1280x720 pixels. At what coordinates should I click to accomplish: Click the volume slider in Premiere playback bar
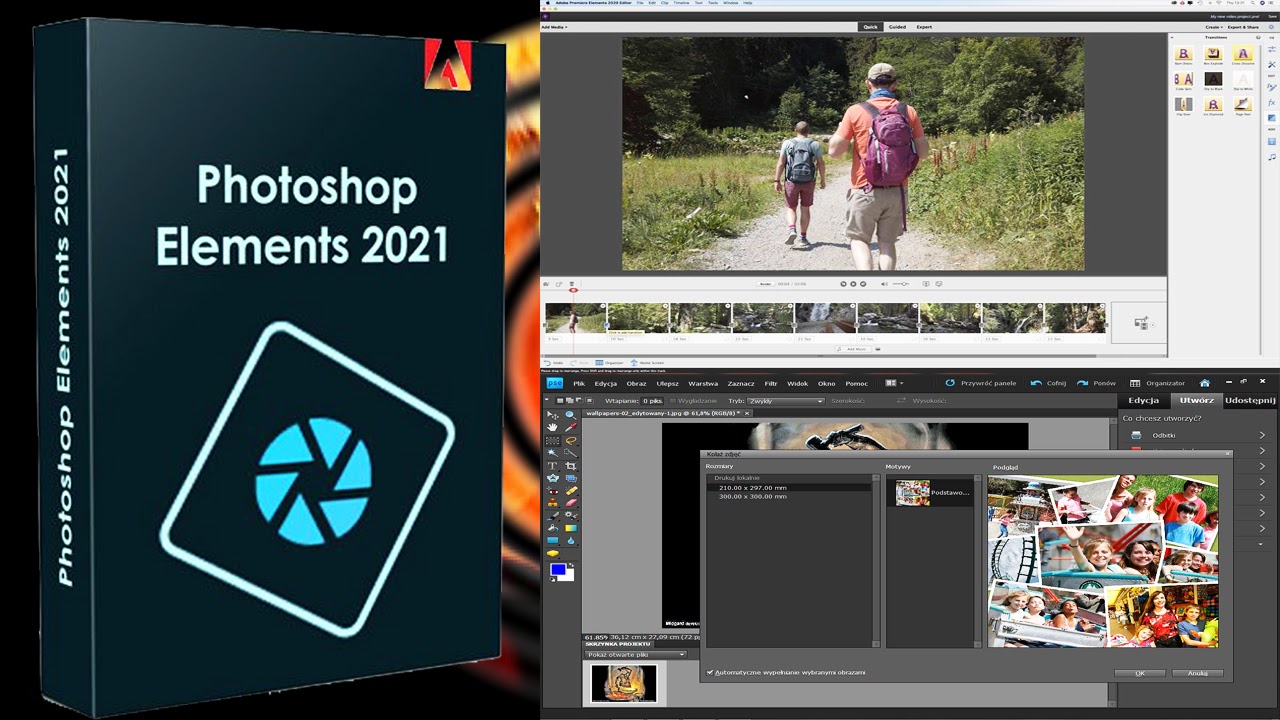tap(902, 284)
